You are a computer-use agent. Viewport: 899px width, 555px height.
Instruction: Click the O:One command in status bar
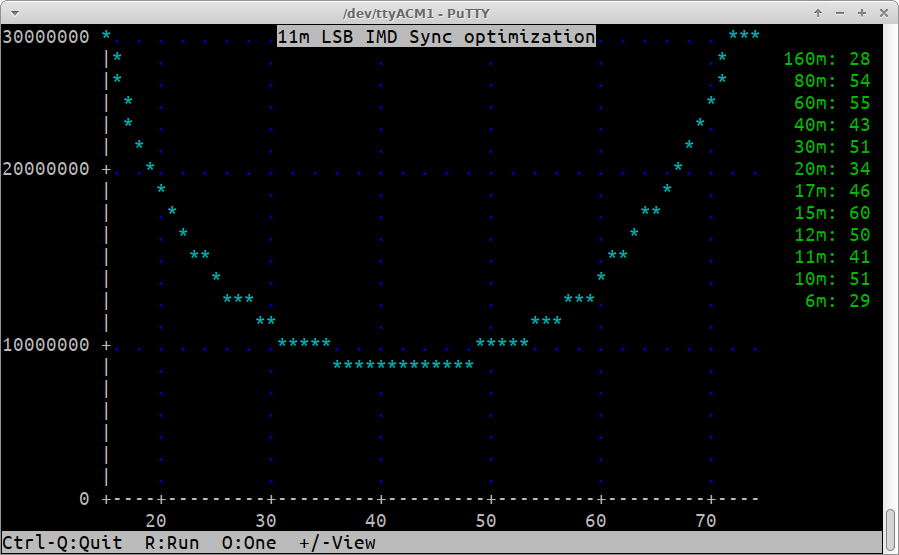click(x=249, y=543)
